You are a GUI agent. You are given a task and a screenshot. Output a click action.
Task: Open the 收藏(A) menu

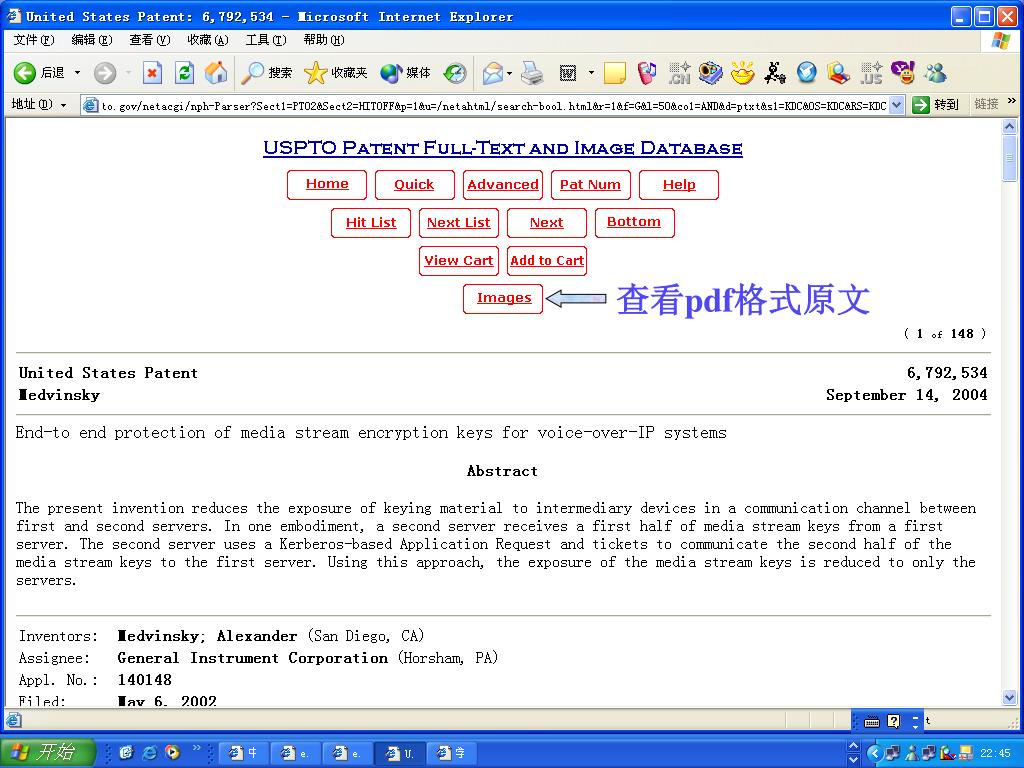tap(208, 40)
